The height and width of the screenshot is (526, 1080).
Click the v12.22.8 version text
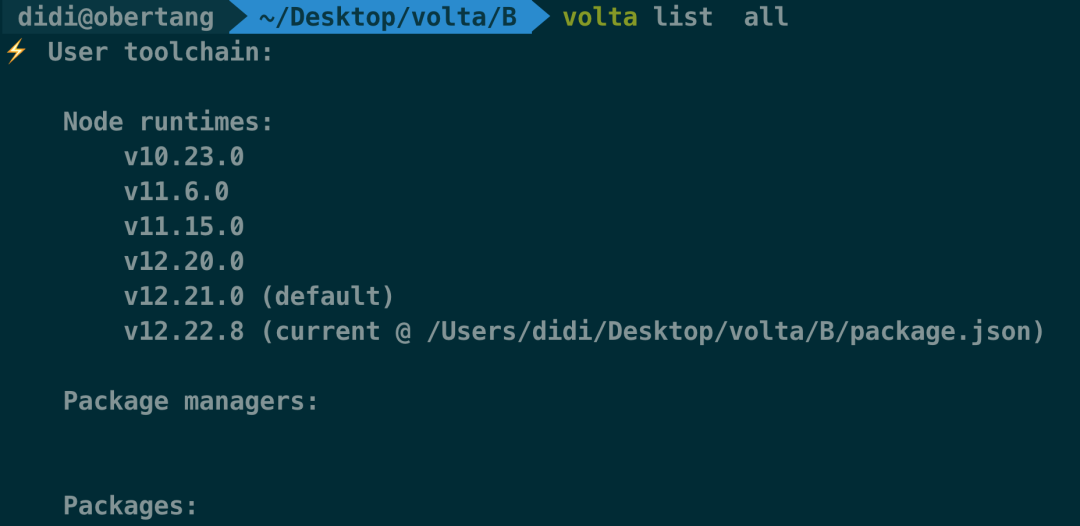pos(184,332)
